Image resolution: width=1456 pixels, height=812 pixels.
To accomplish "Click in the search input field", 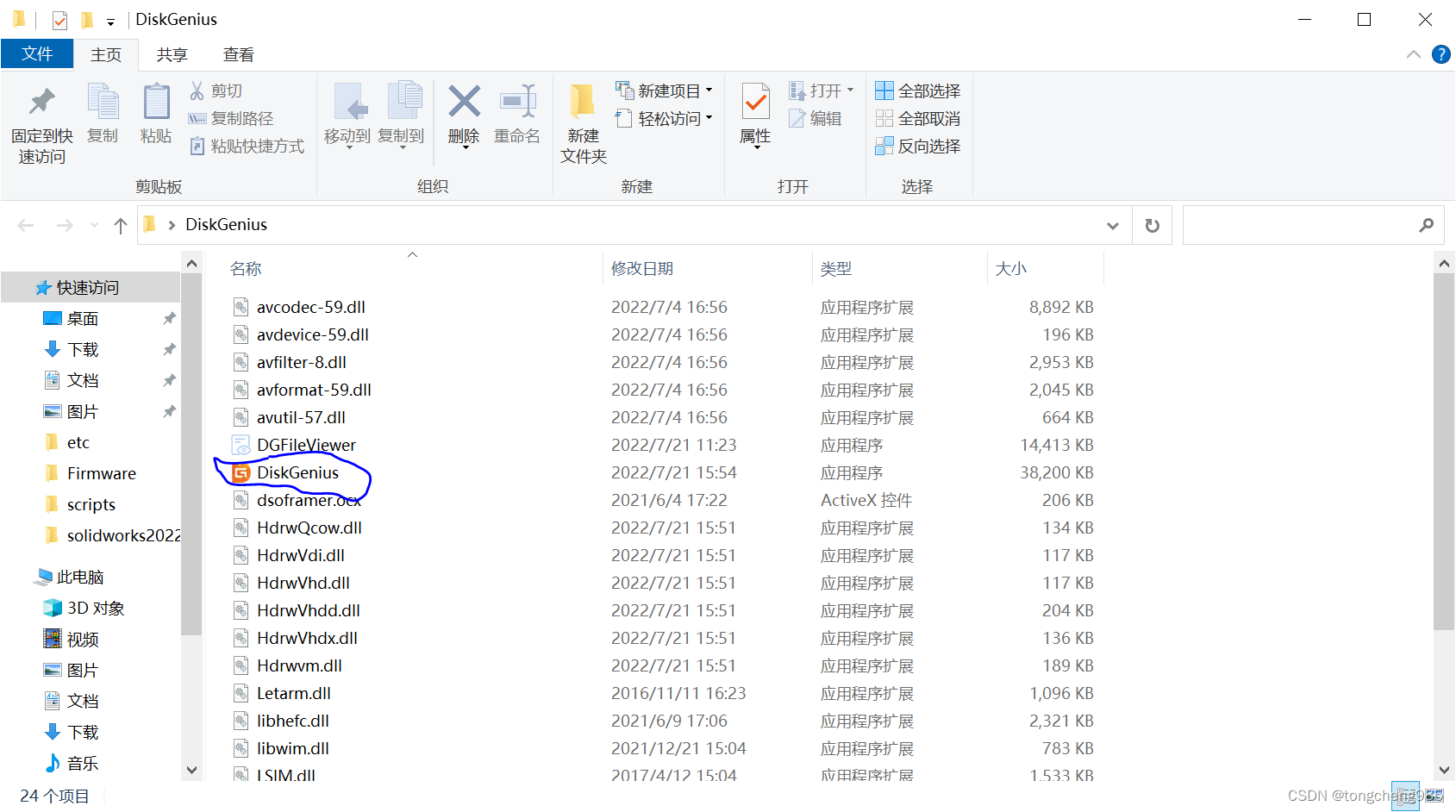I will click(1300, 225).
